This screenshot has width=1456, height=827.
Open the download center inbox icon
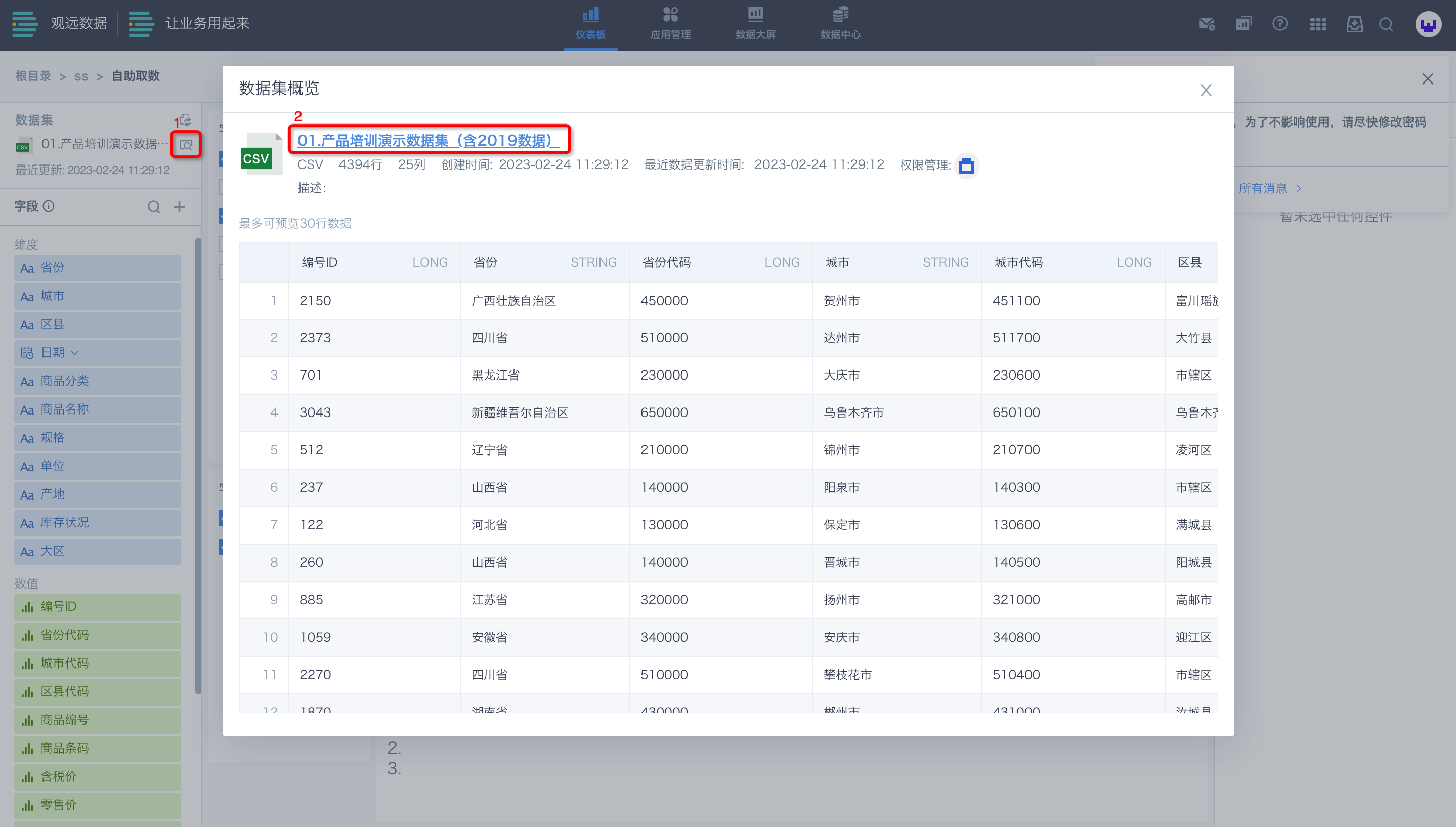(x=1354, y=24)
